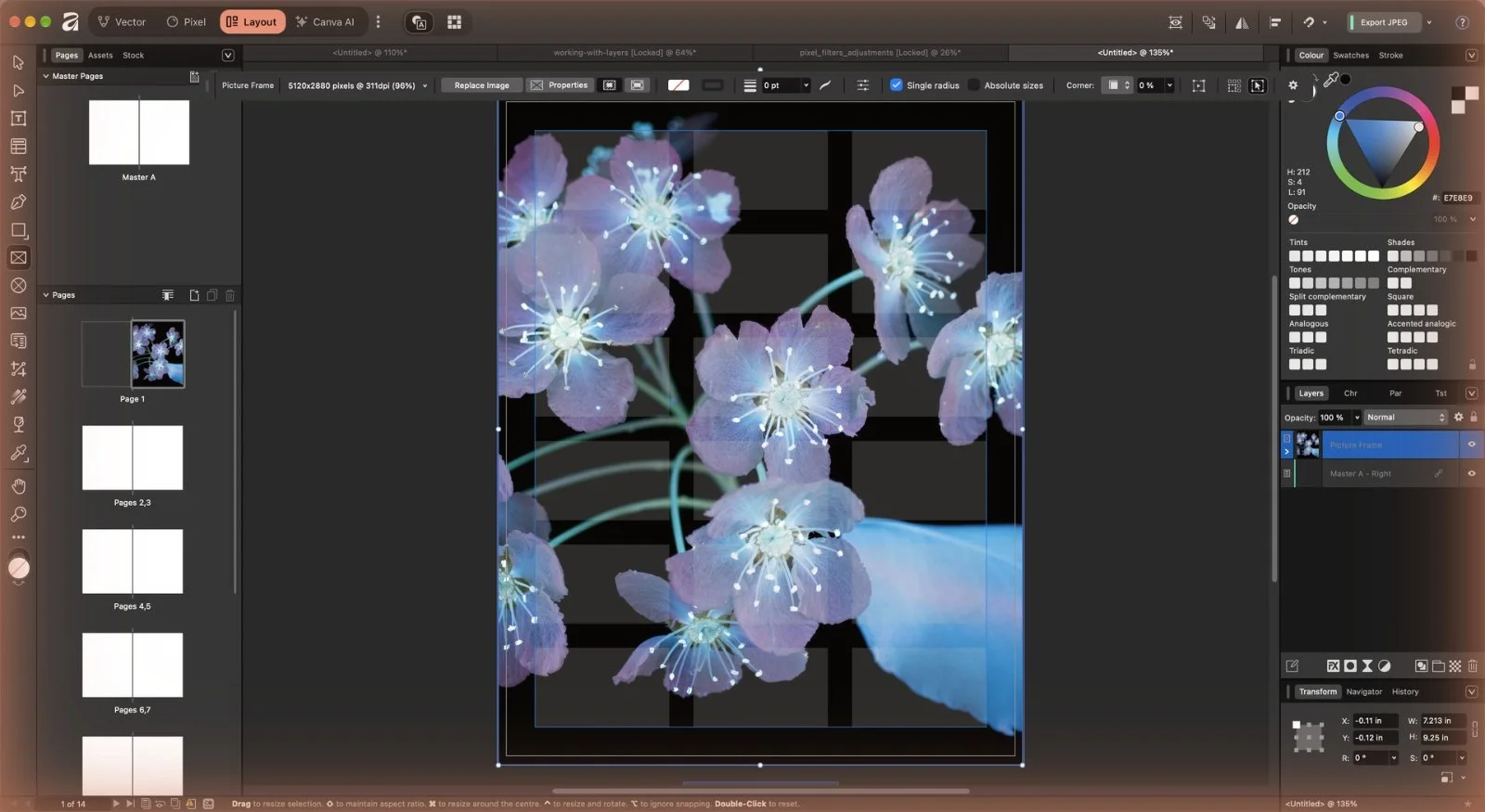
Task: Click the Export JPEG button
Action: coord(1384,22)
